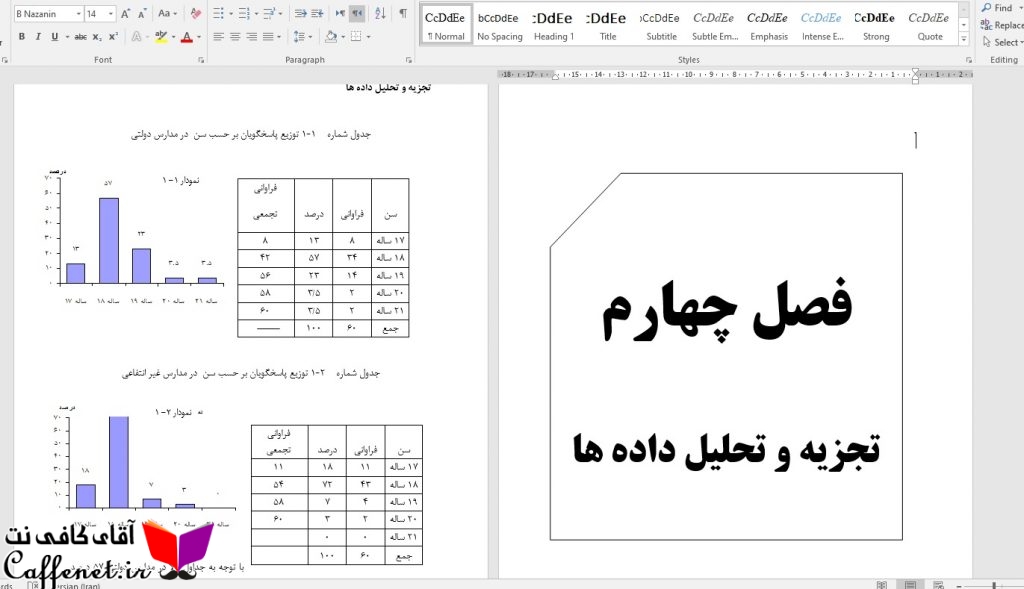Expand underline style dropdown arrow
This screenshot has width=1024, height=589.
tap(67, 37)
